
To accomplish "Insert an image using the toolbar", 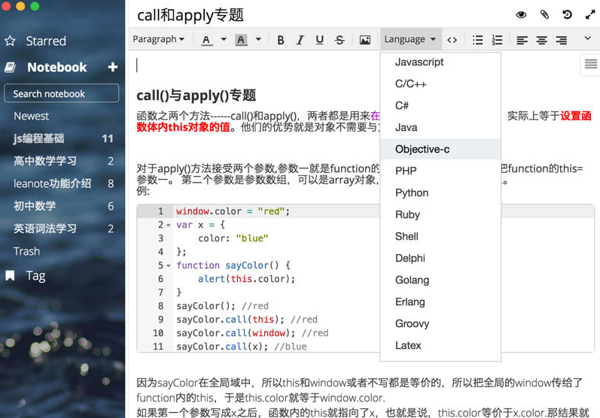I will [x=365, y=40].
